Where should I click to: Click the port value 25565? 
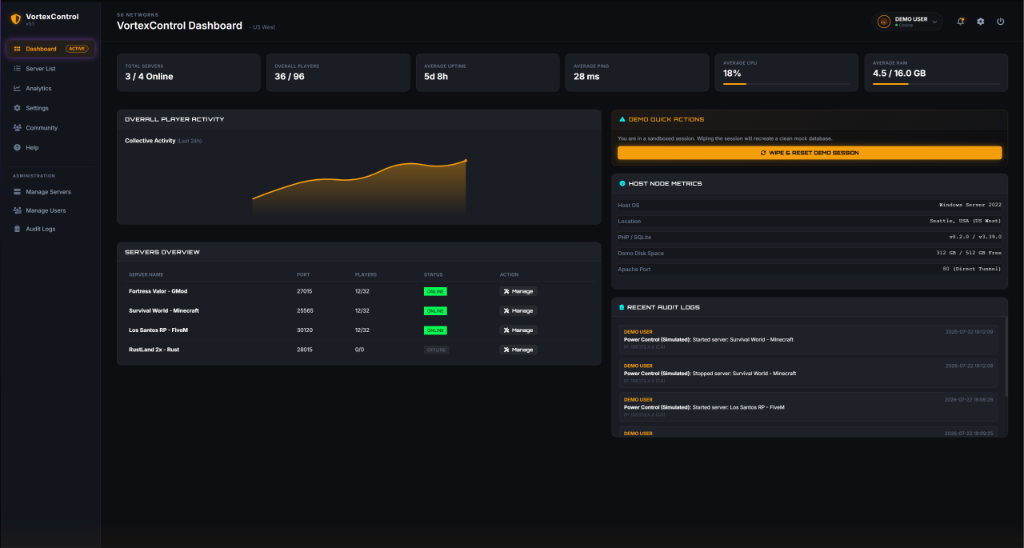point(305,311)
